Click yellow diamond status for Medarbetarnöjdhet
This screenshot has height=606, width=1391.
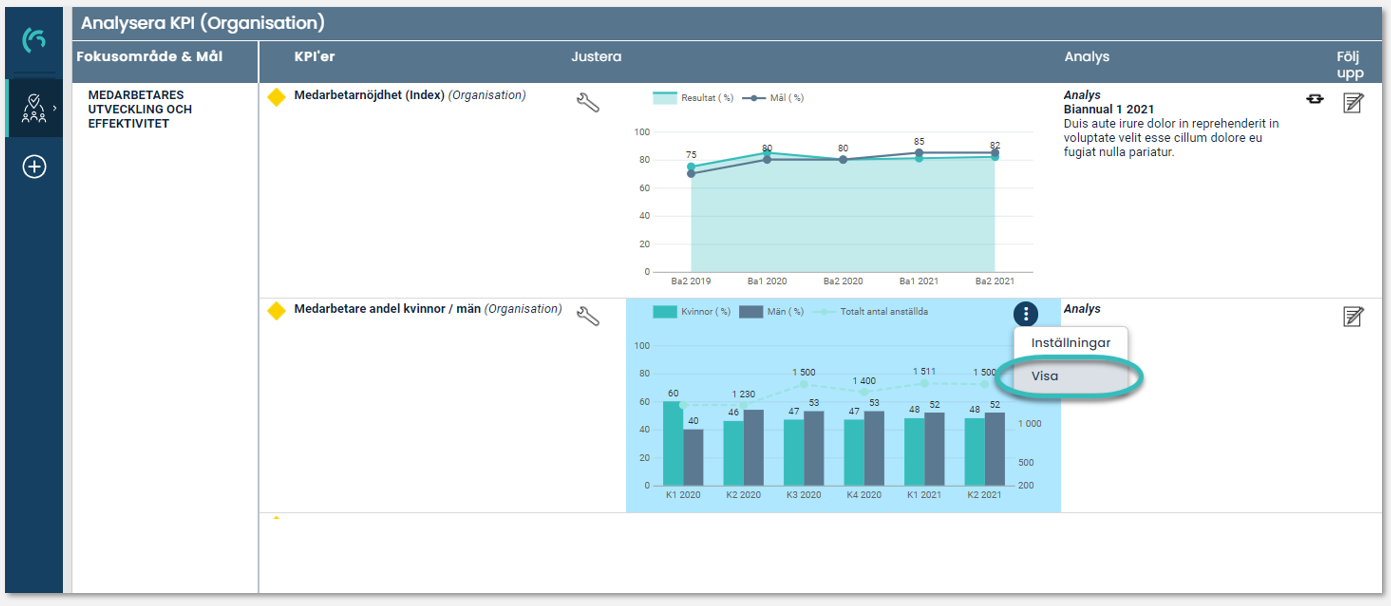point(277,97)
